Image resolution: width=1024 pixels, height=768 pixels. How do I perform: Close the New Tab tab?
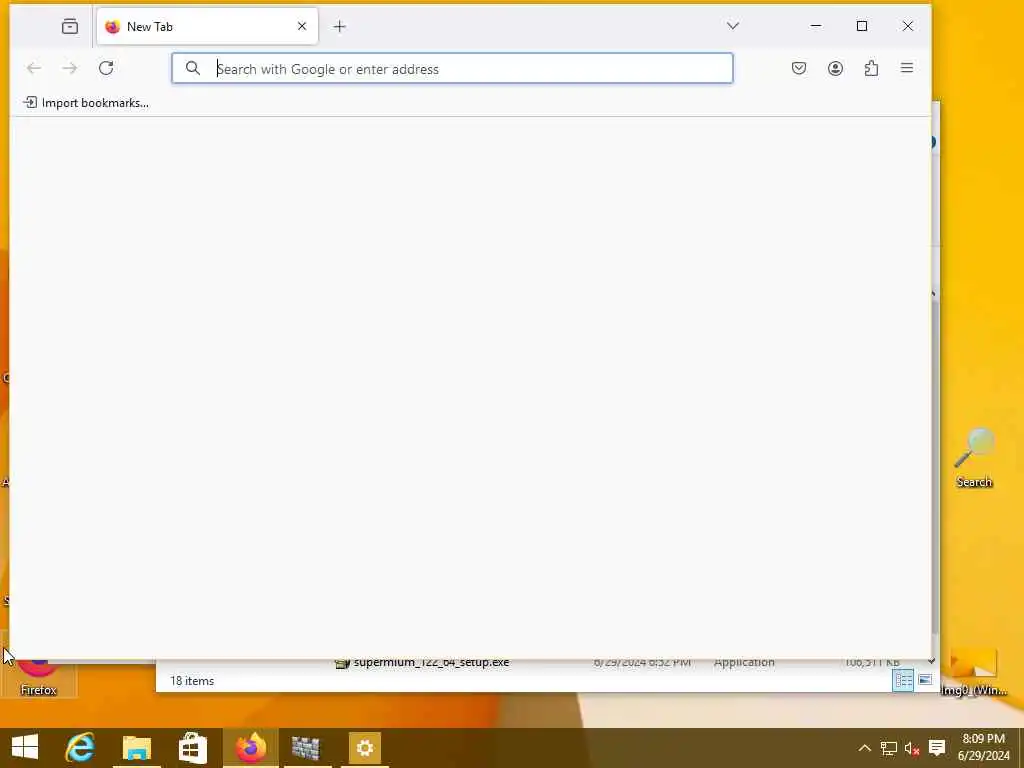(302, 26)
